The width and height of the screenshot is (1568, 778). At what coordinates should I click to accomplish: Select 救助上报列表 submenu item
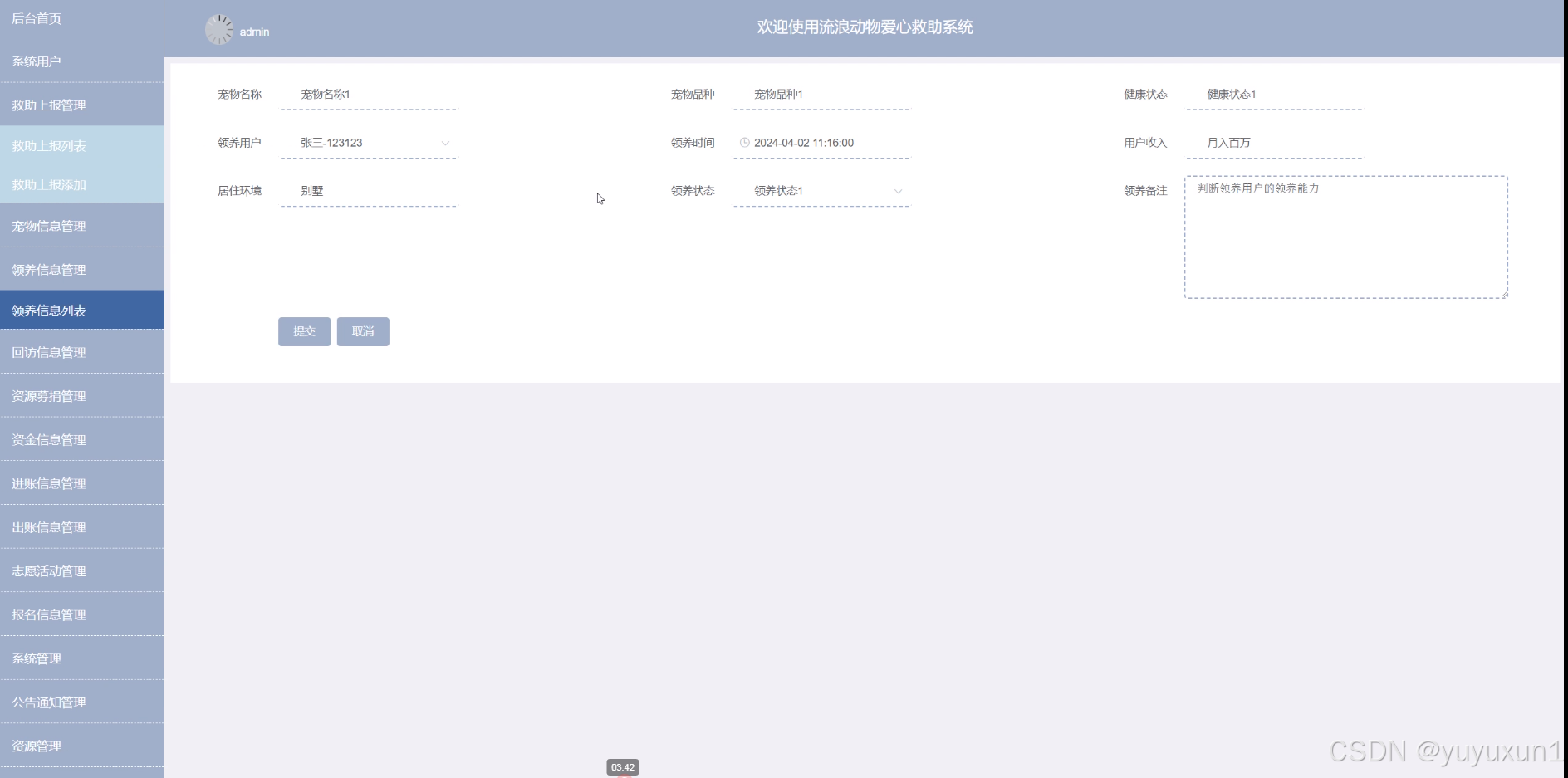[81, 146]
